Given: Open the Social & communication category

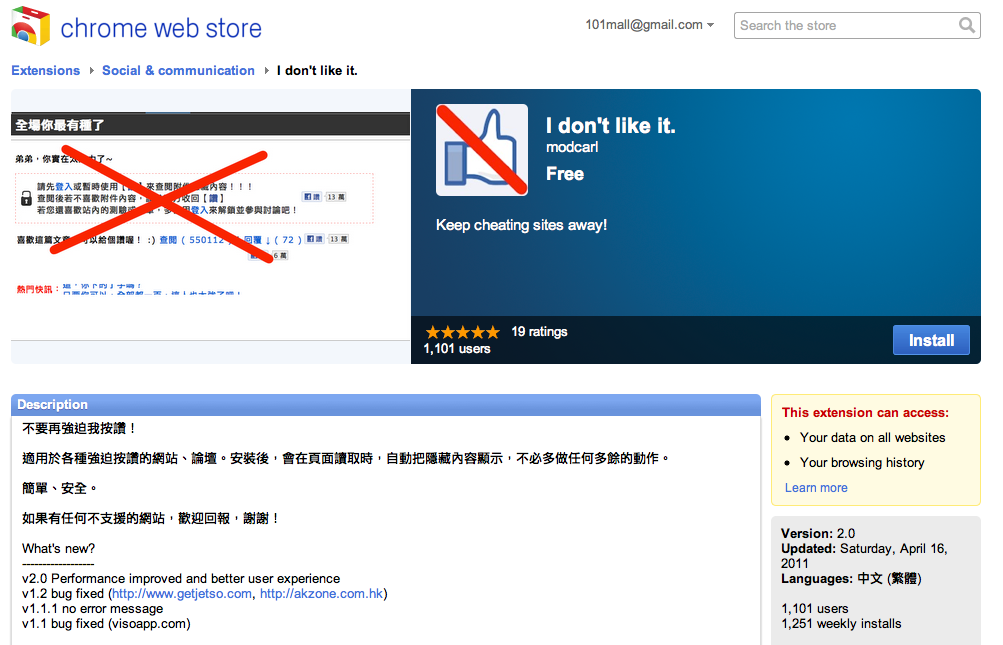Looking at the screenshot, I should point(178,70).
